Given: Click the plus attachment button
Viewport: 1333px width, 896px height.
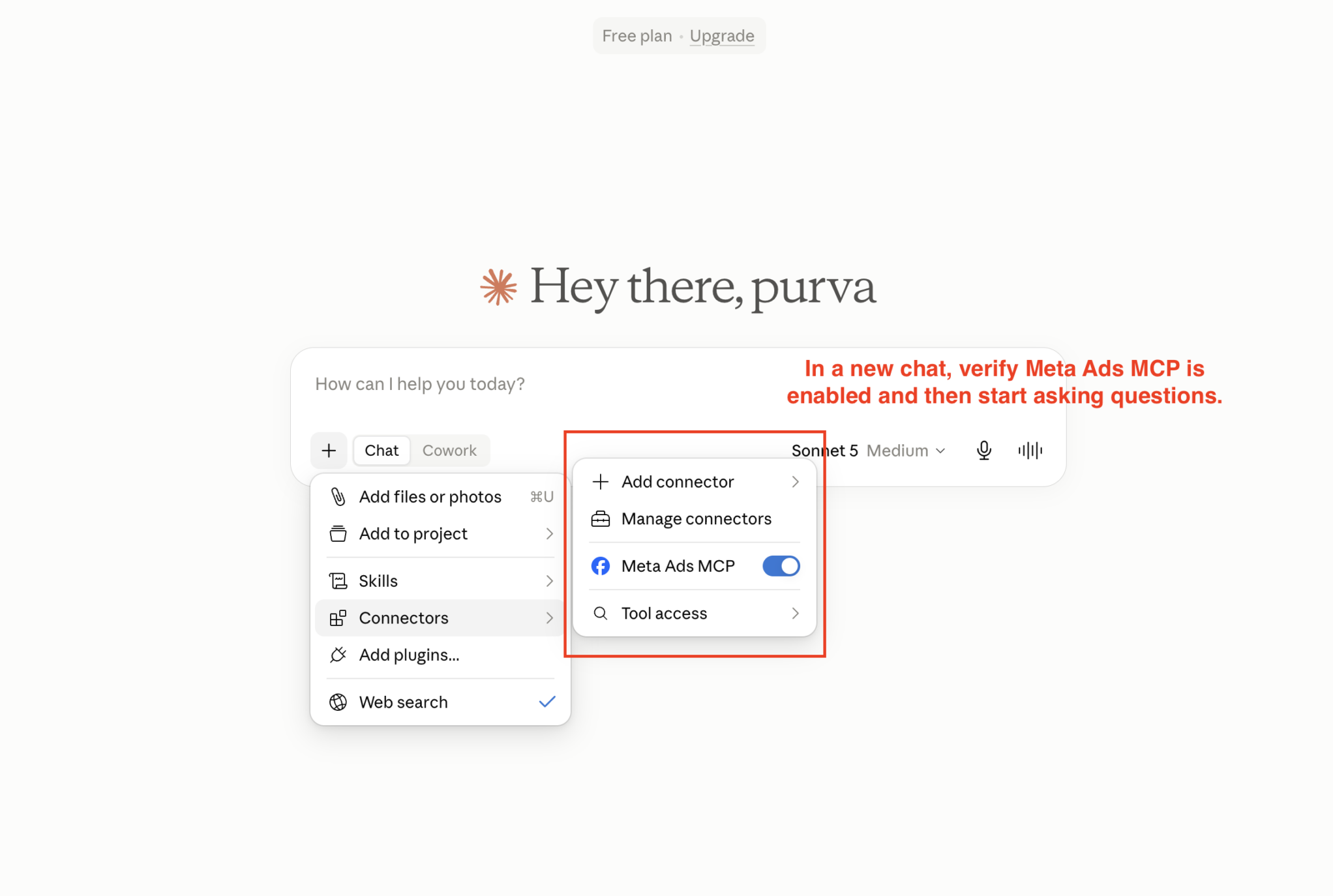Looking at the screenshot, I should point(329,450).
